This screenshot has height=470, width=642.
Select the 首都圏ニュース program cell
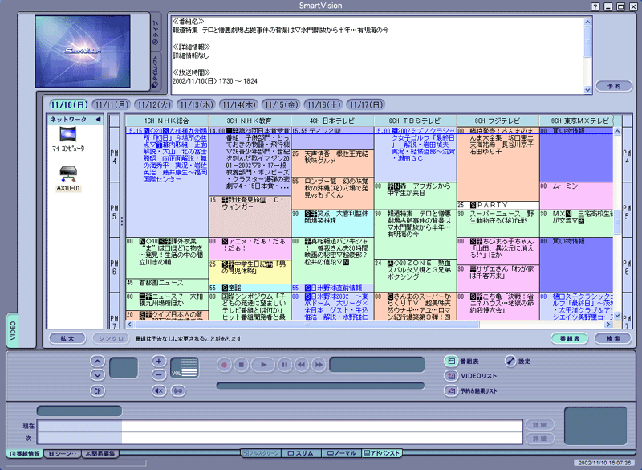167,285
